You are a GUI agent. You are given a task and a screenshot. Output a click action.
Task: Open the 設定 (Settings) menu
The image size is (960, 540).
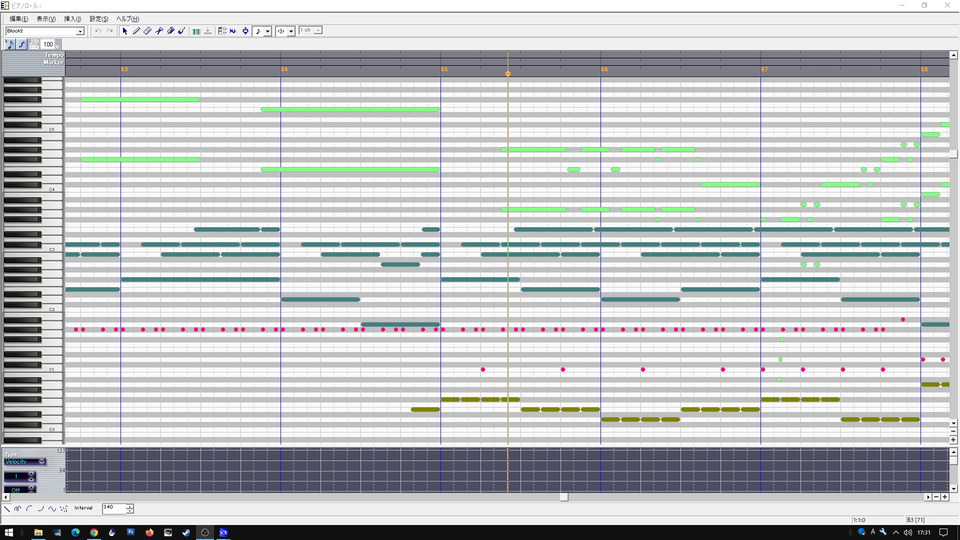tap(99, 19)
